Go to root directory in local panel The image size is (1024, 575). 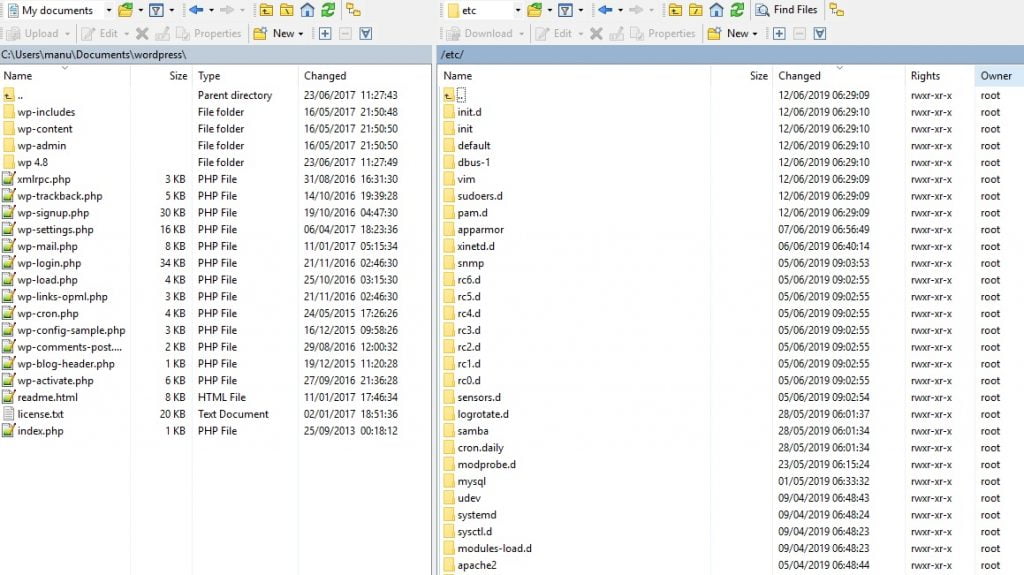(x=287, y=10)
